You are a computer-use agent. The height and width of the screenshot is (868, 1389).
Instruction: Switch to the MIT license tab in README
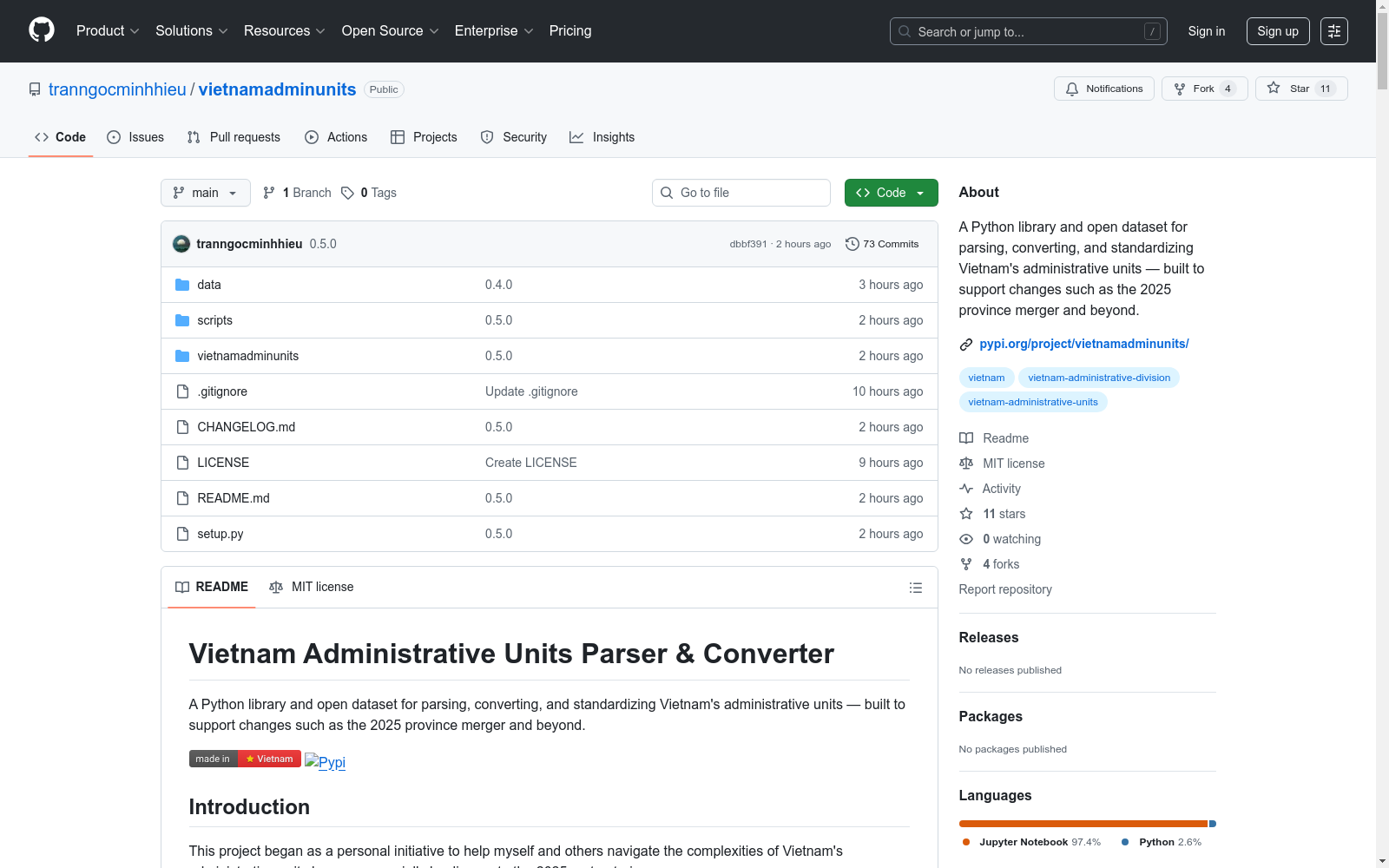point(312,587)
